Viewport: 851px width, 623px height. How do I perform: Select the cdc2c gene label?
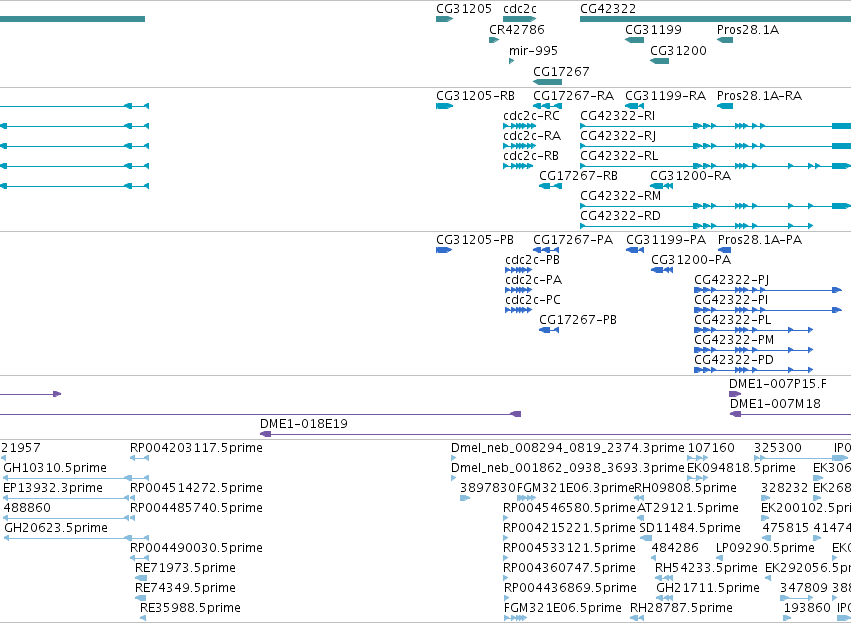[520, 9]
